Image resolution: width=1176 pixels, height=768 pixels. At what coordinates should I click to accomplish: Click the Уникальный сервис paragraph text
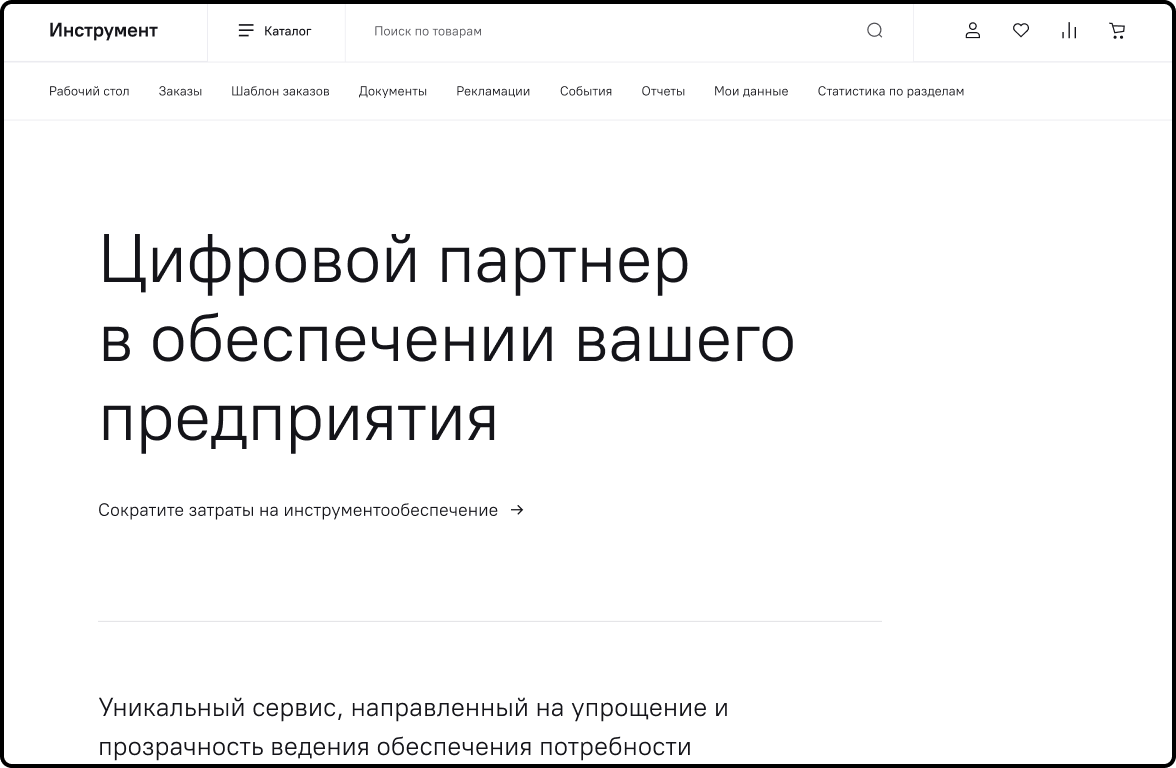(x=413, y=728)
